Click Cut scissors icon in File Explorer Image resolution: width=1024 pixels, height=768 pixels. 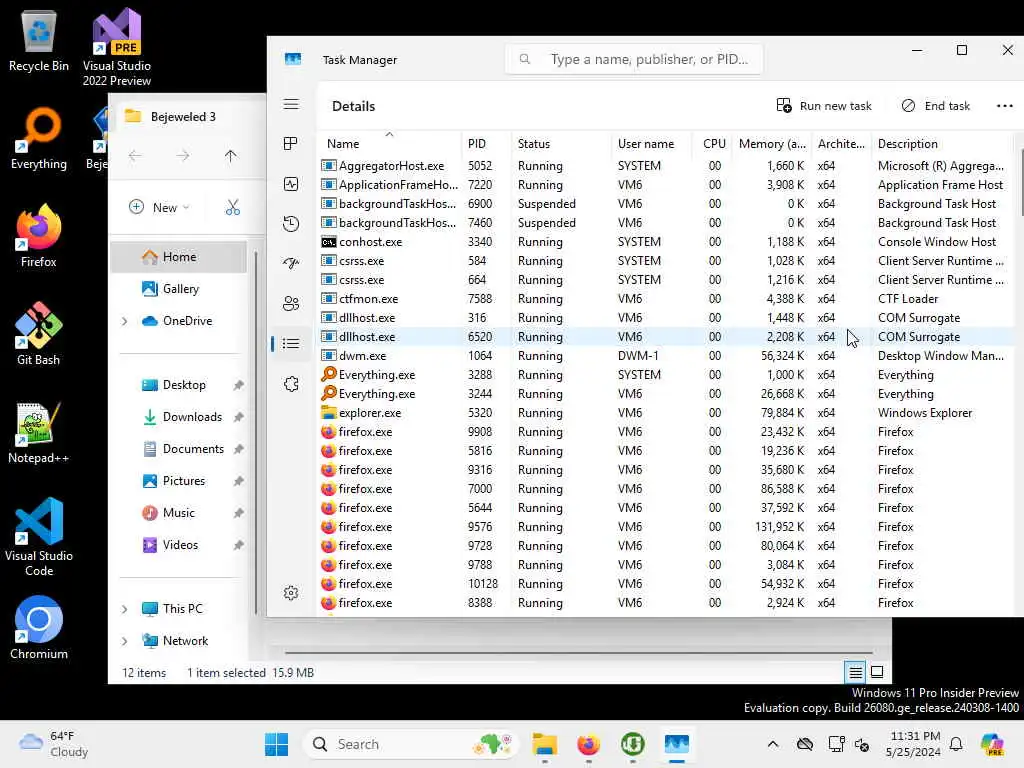[233, 208]
